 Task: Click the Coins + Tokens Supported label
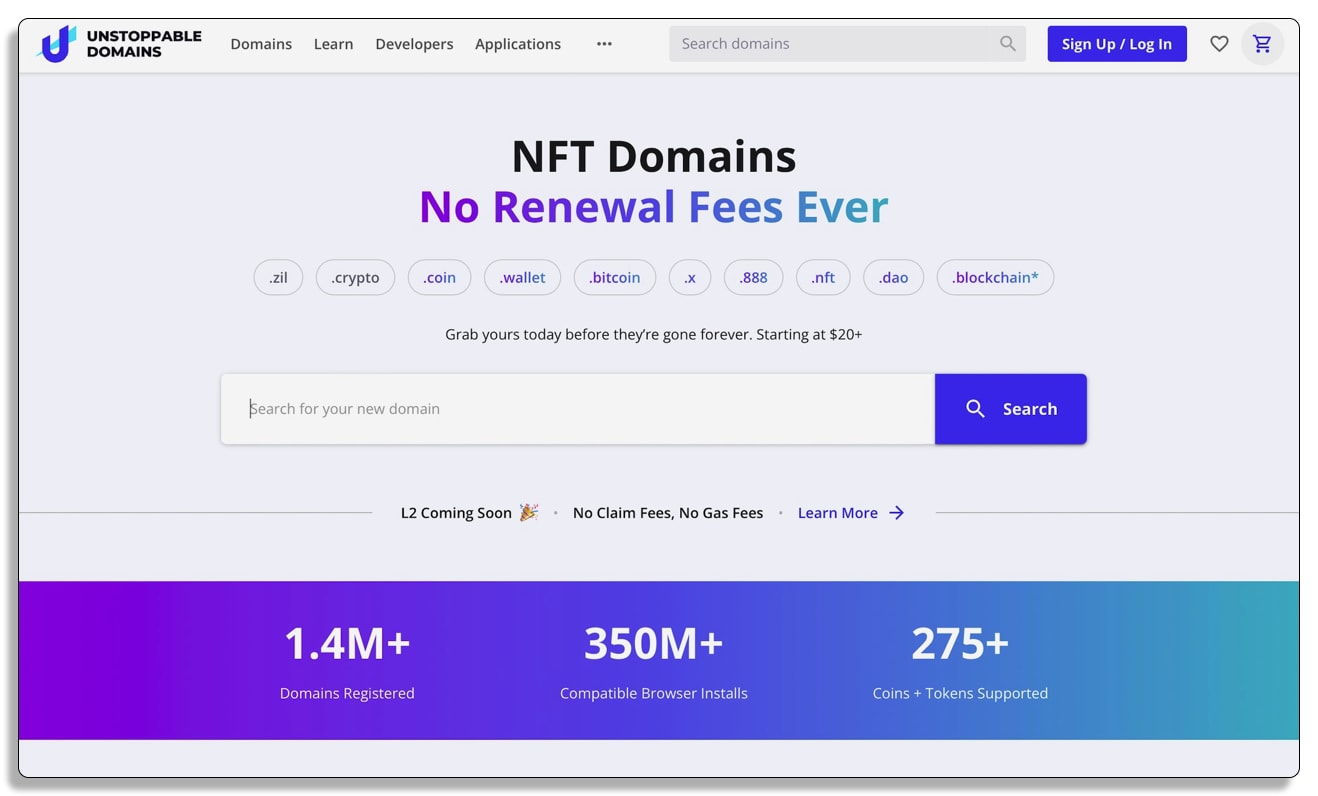pos(960,693)
